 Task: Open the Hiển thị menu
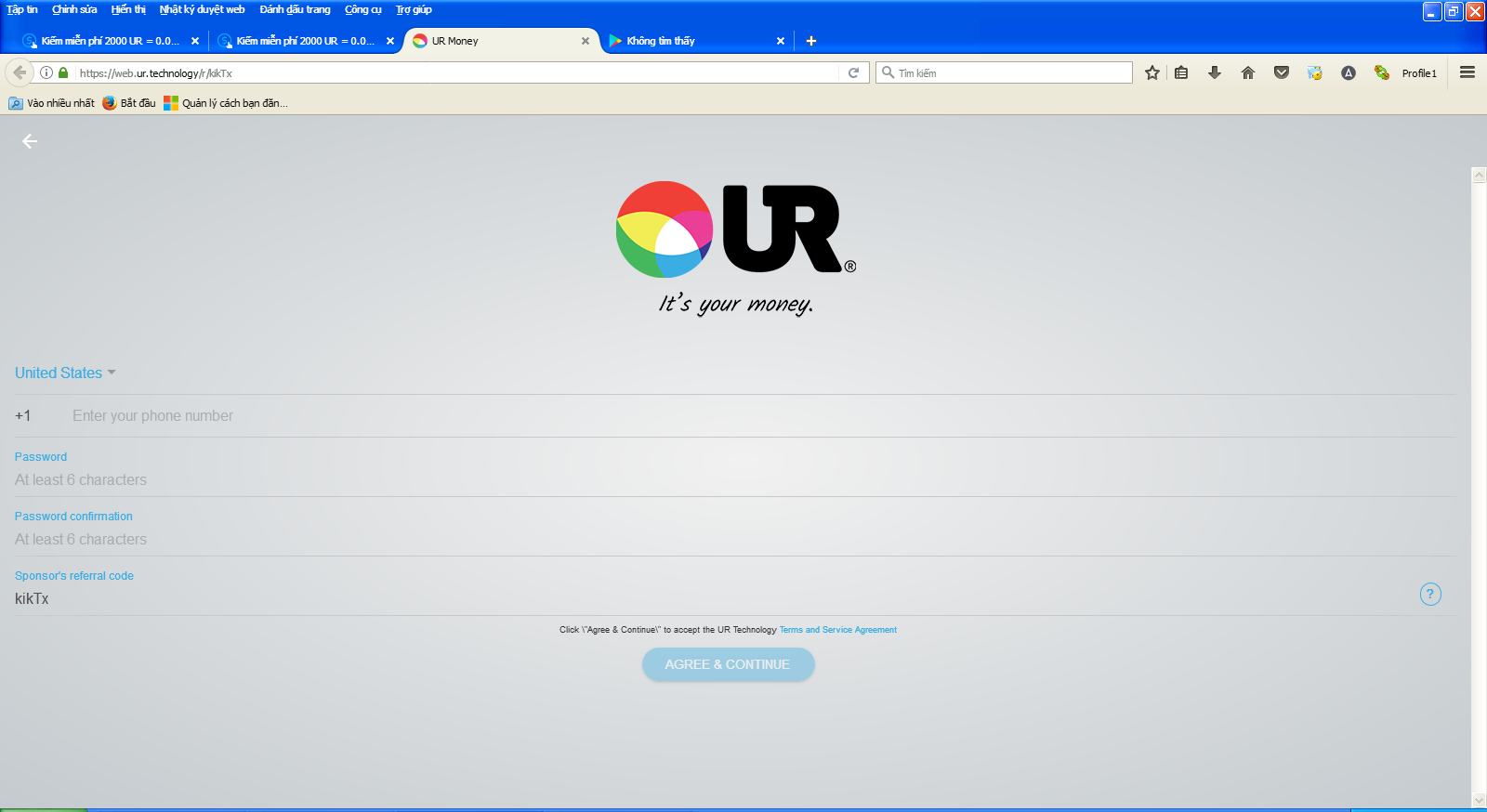(128, 9)
